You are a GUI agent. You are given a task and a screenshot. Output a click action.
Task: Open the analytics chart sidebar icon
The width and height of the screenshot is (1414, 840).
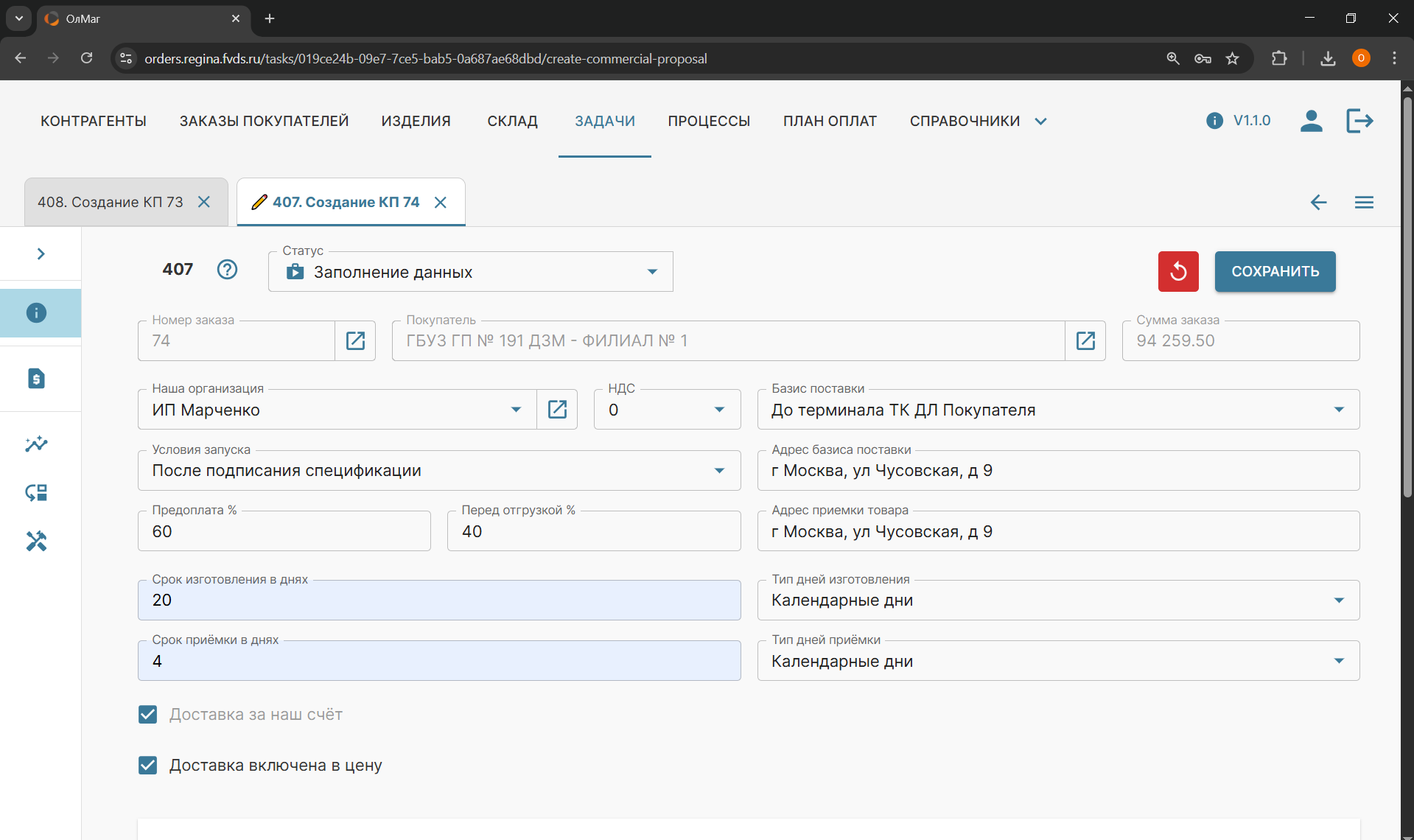[x=36, y=444]
